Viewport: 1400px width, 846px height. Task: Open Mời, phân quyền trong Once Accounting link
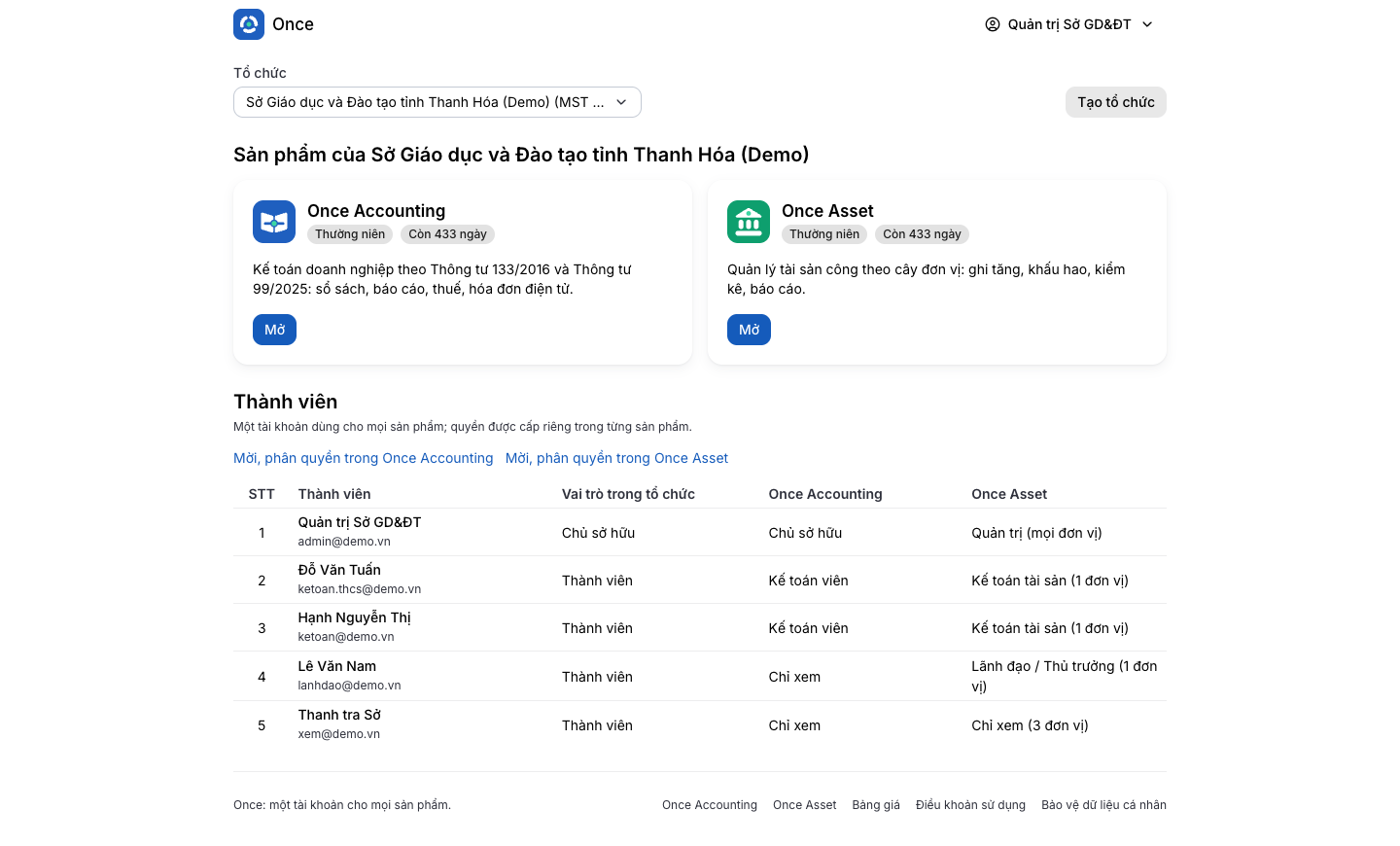coord(364,458)
